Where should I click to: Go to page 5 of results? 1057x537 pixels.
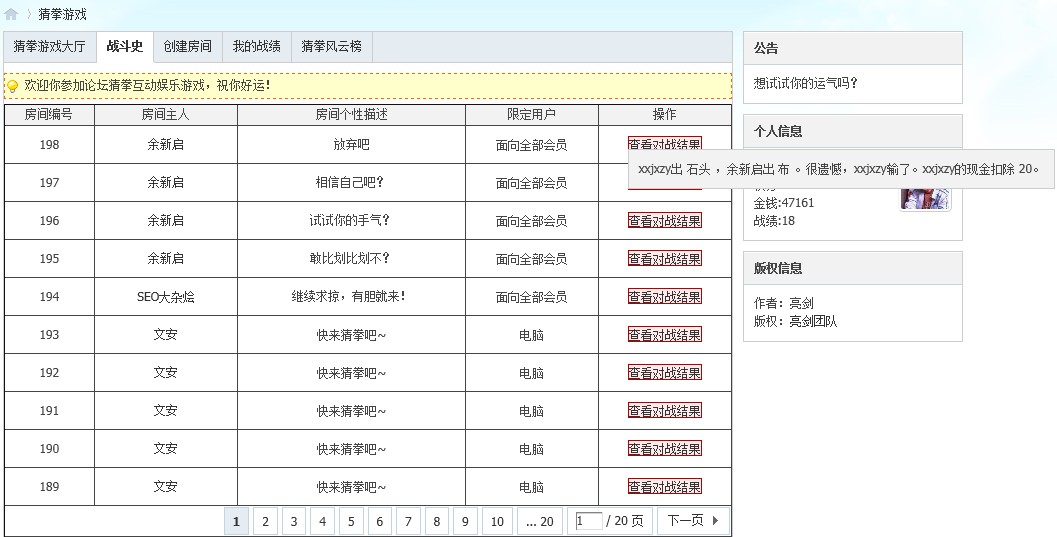[351, 521]
